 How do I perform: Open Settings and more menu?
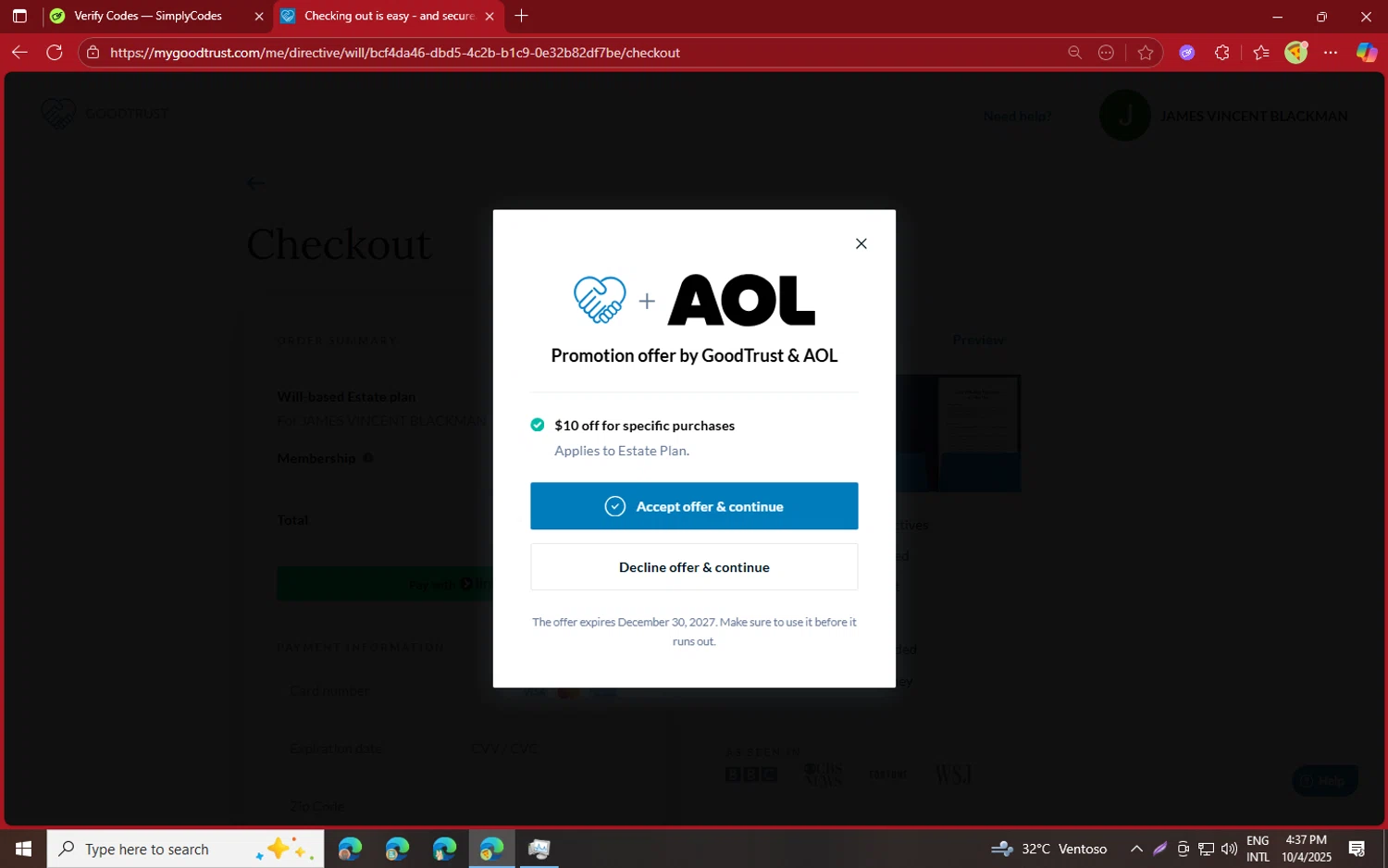pos(1331,53)
